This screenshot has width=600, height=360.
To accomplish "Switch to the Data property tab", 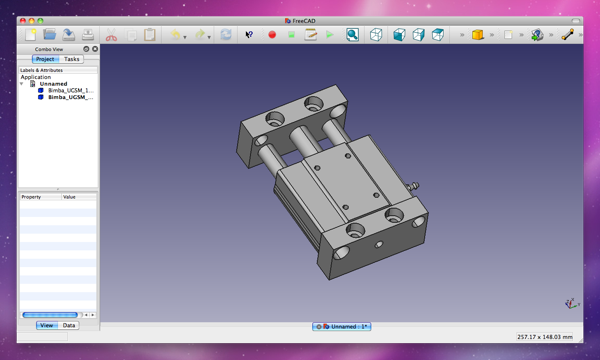I will [69, 326].
